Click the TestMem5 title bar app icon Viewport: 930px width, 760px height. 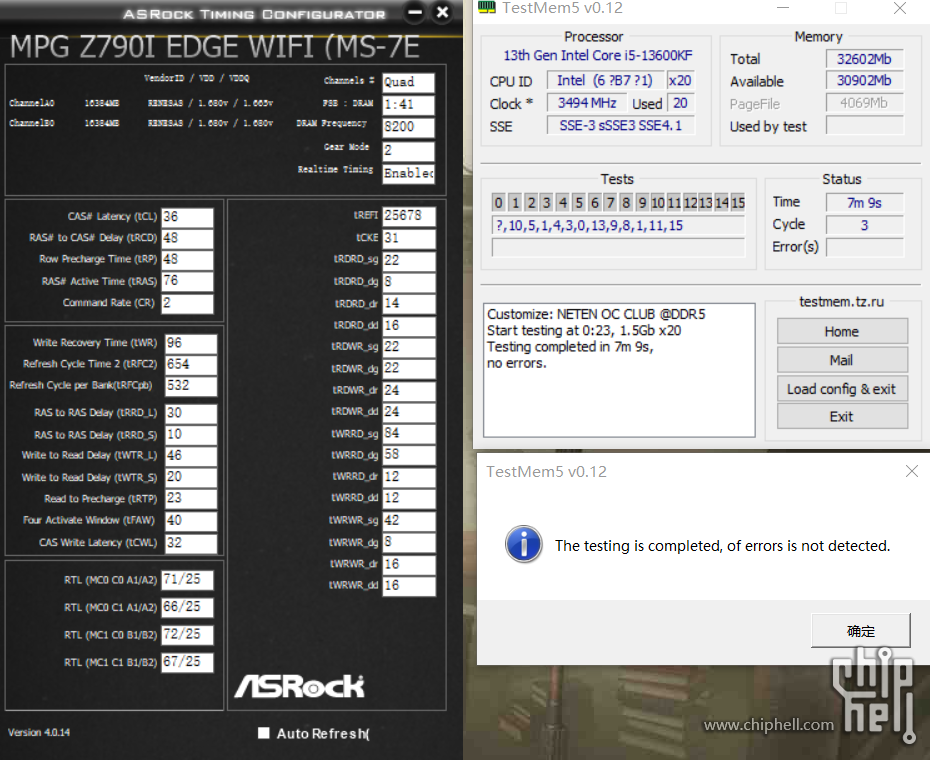[x=486, y=7]
